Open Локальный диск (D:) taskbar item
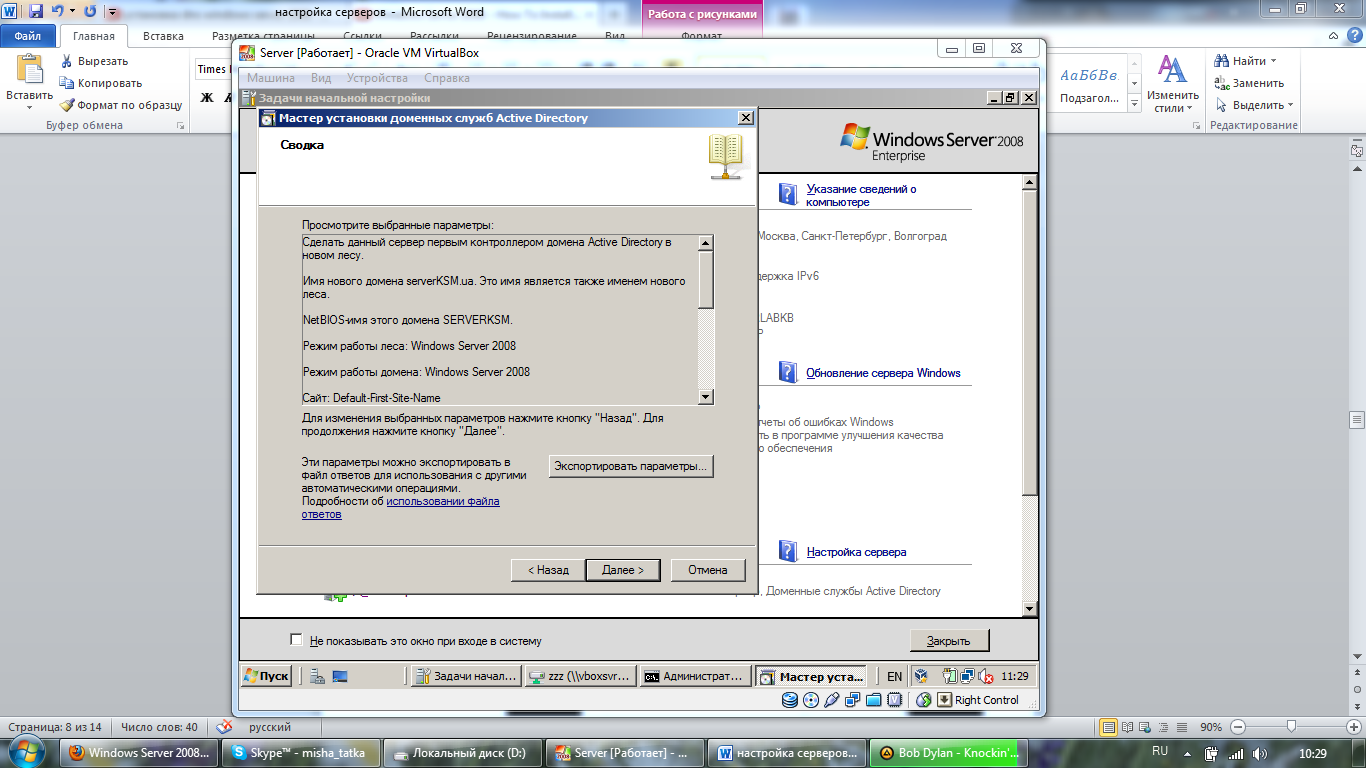The width and height of the screenshot is (1366, 768). tap(462, 752)
